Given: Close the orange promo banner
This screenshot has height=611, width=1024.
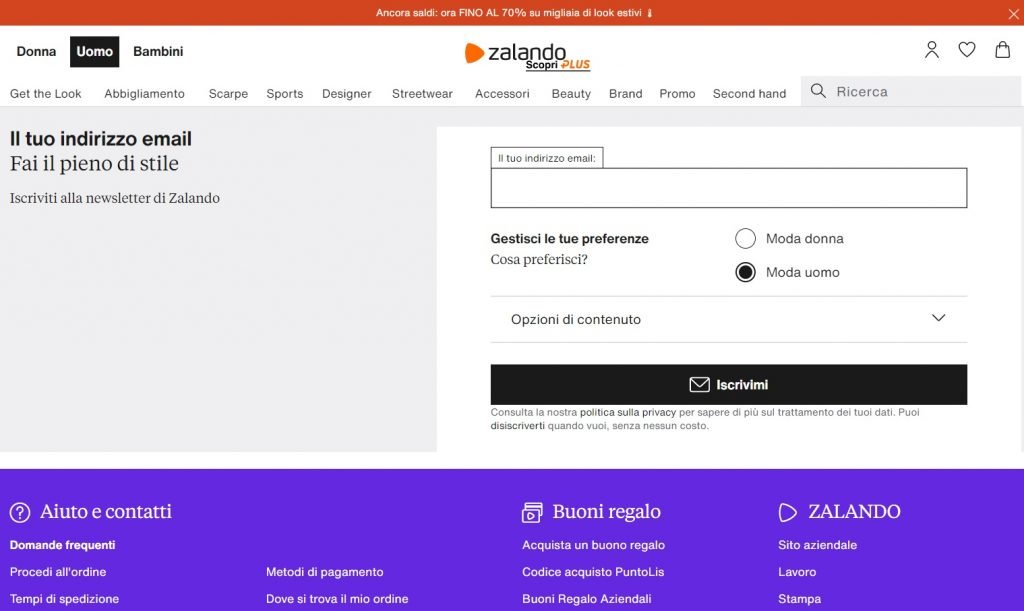Looking at the screenshot, I should (x=1013, y=14).
